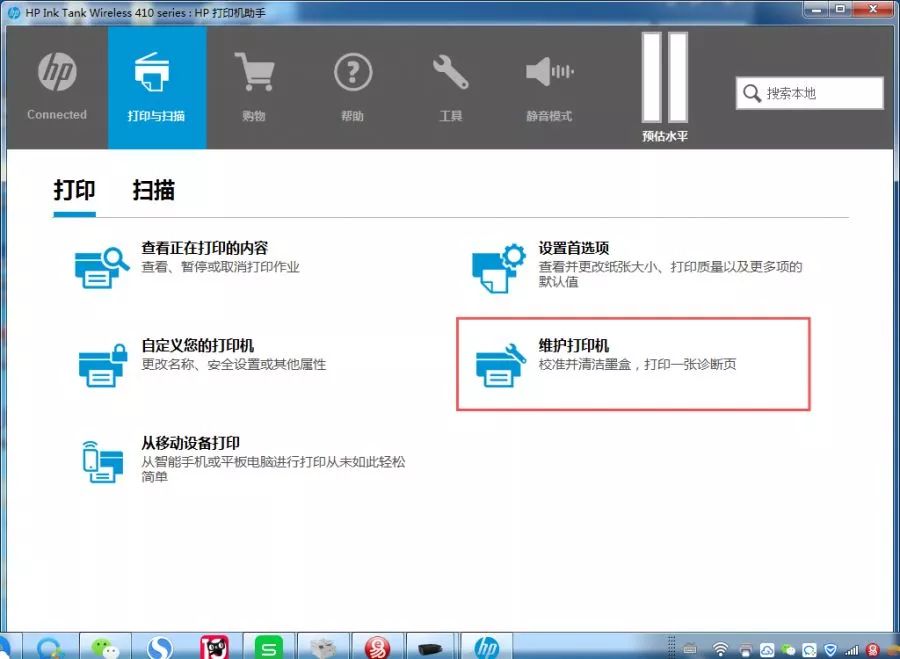Open 查看正在打印的内容 print queue
The width and height of the screenshot is (900, 659).
(x=204, y=248)
